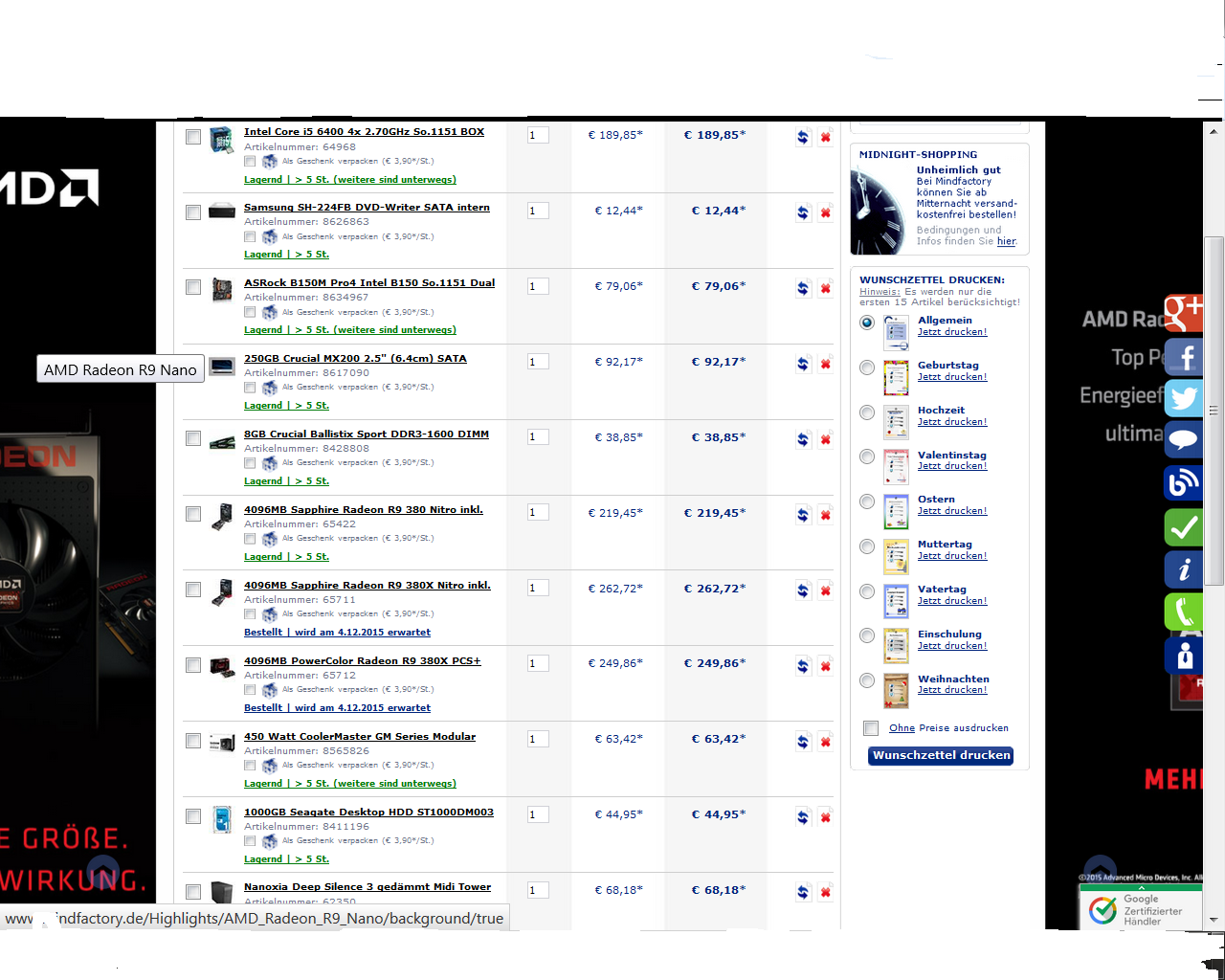1225x980 pixels.
Task: Remove Samsung SH-224FB DVD-Writer with red X
Action: click(825, 212)
